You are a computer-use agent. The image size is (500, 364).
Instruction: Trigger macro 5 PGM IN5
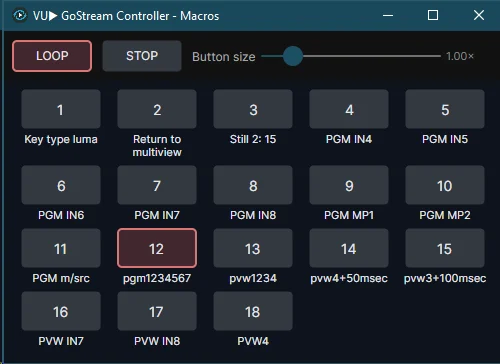coord(445,109)
